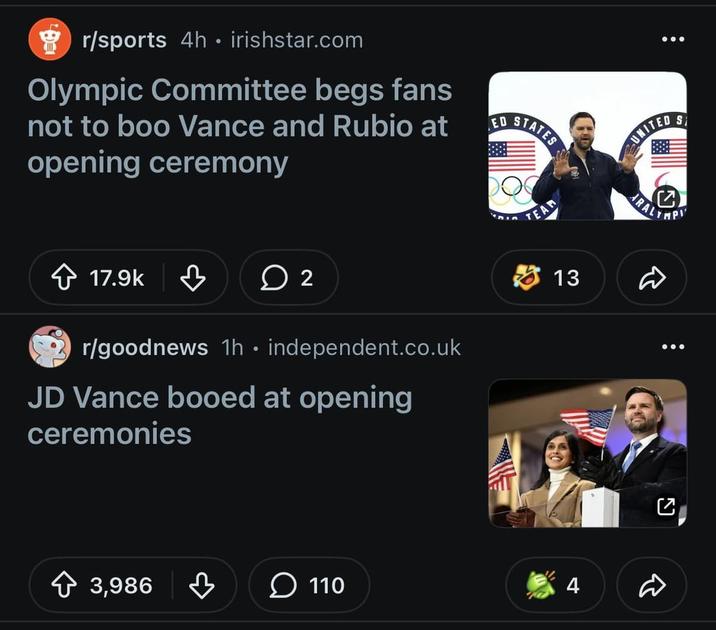View the 13 awards on r/sports post

point(548,278)
